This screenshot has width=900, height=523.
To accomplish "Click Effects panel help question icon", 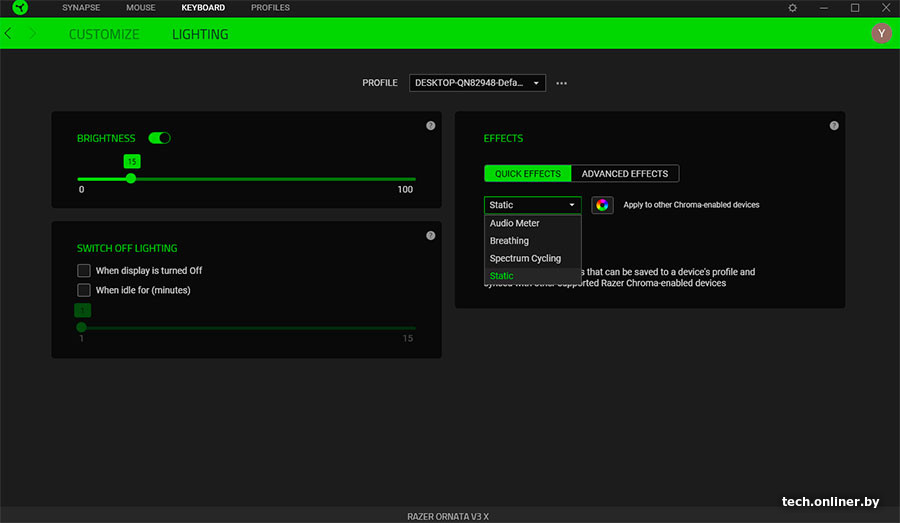I will click(834, 126).
